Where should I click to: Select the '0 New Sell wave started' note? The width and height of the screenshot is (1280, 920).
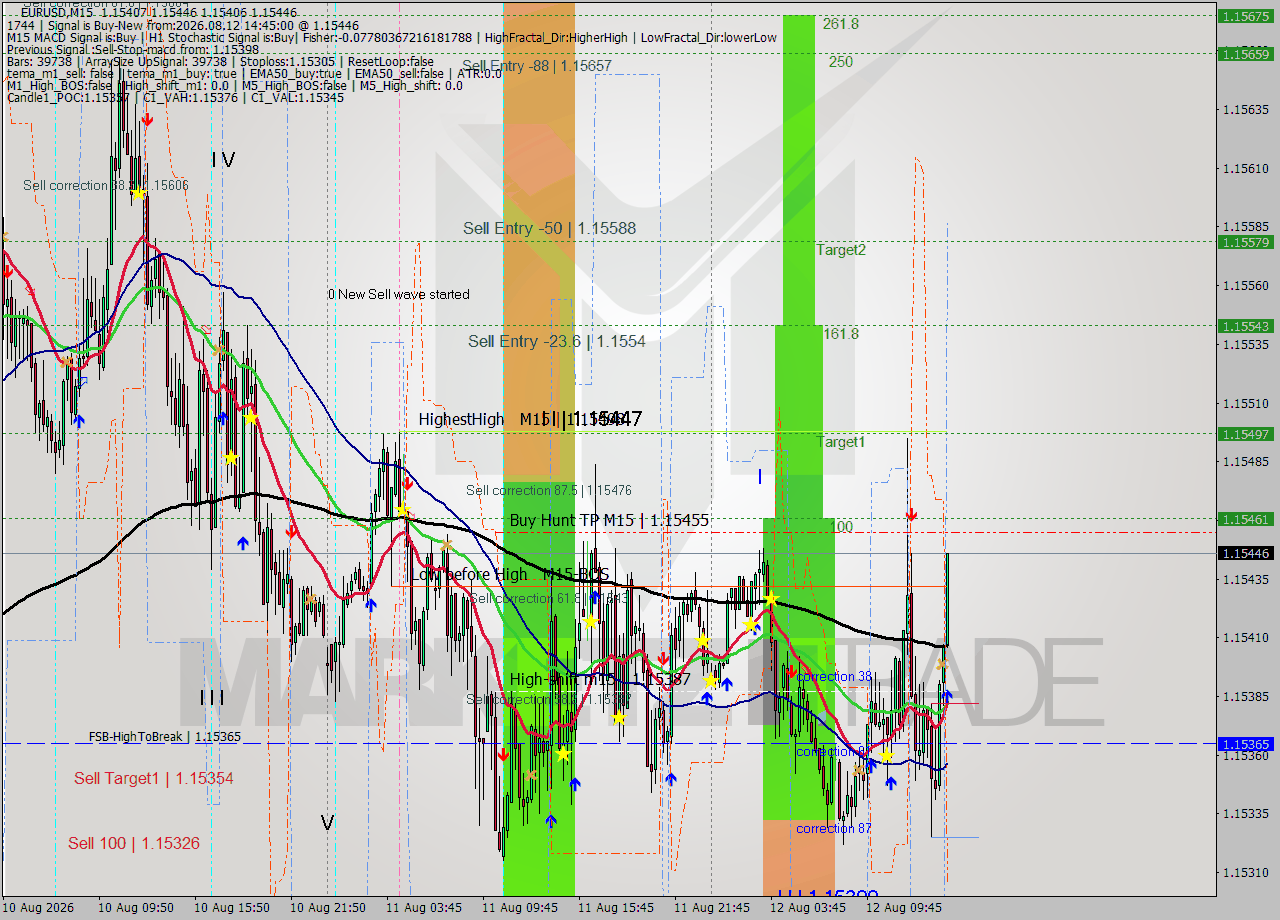[398, 294]
